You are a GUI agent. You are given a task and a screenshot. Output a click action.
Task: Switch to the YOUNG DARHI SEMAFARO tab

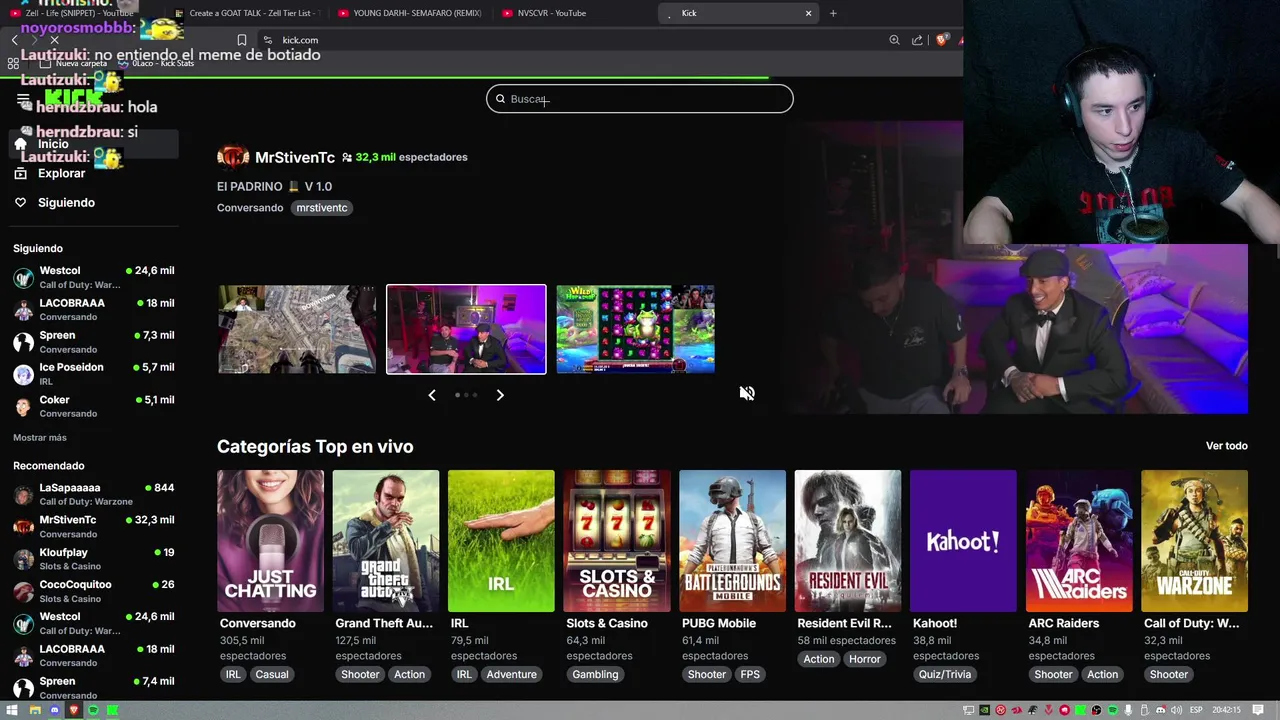pos(410,13)
